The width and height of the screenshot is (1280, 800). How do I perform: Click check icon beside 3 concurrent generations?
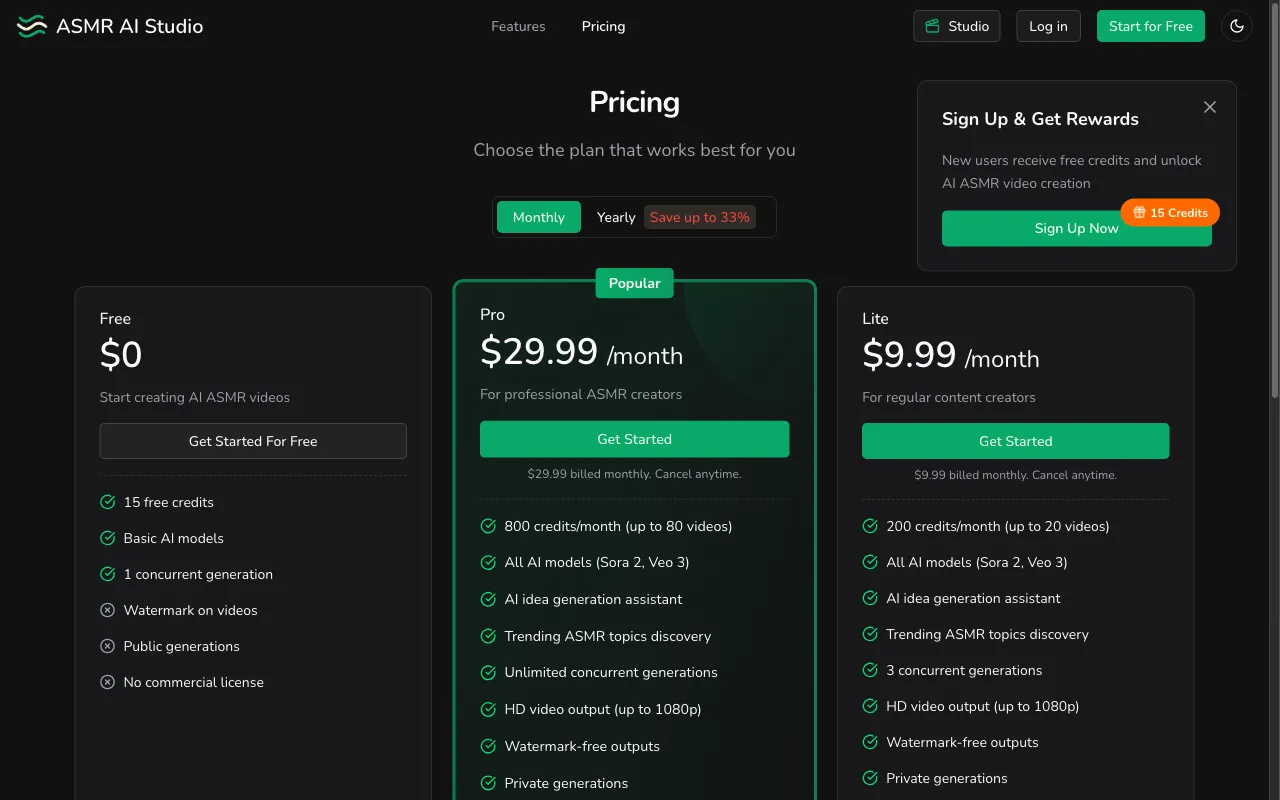click(870, 670)
